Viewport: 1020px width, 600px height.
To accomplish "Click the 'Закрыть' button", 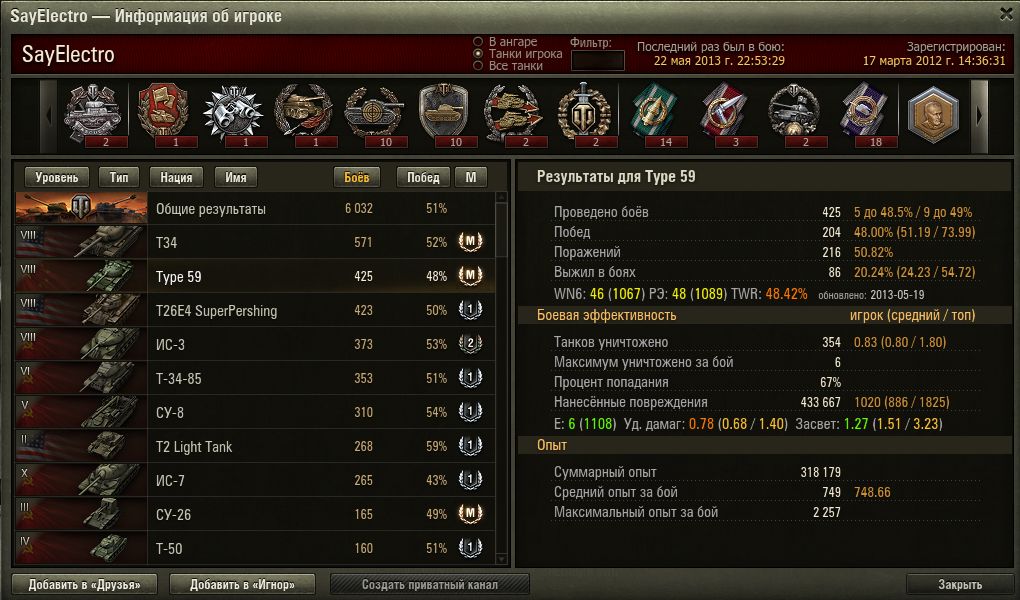I will point(960,584).
